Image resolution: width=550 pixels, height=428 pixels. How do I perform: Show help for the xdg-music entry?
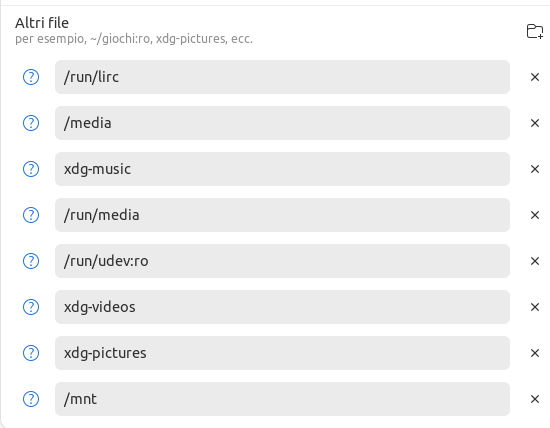pos(31,169)
